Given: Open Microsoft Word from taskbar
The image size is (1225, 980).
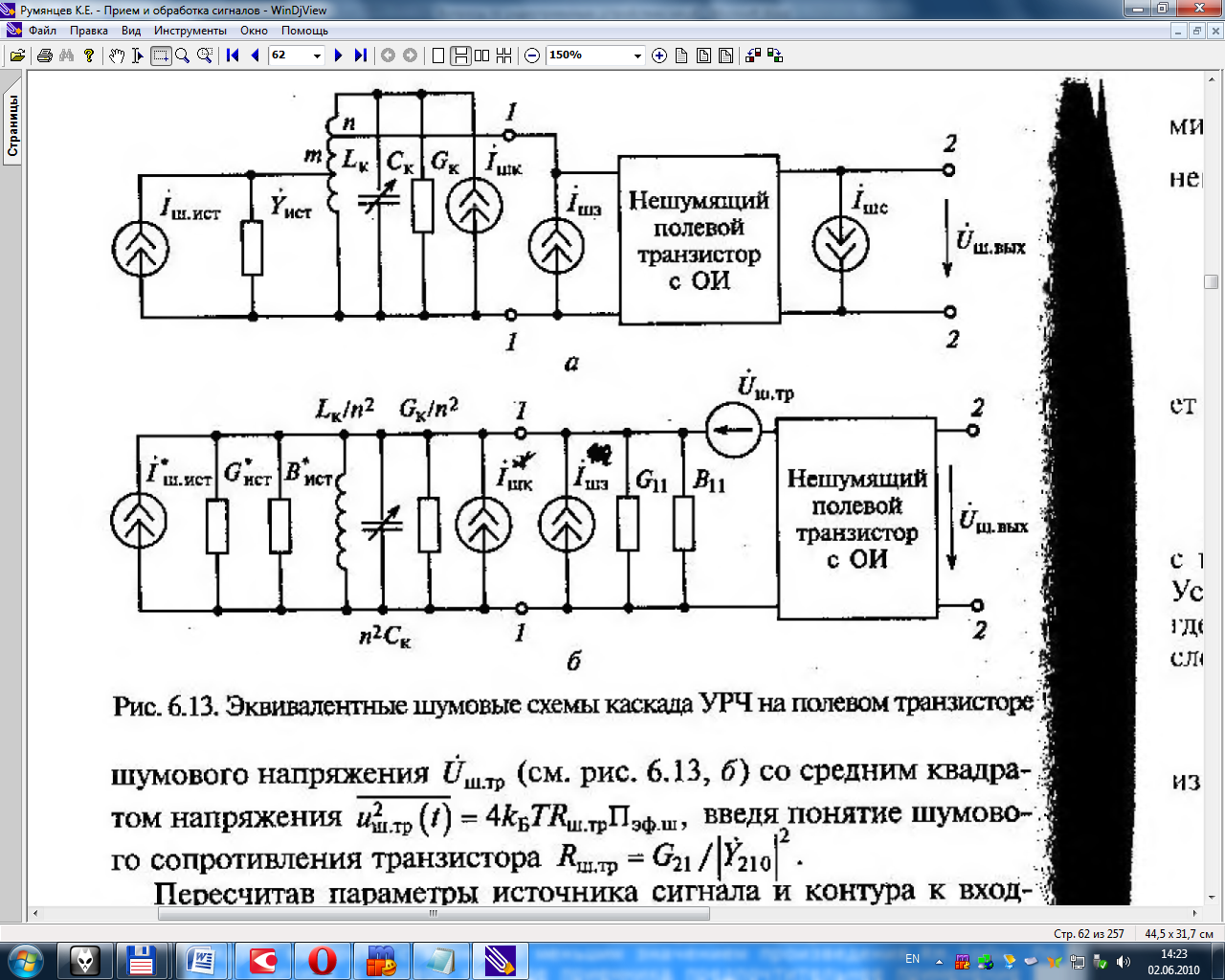Looking at the screenshot, I should point(202,960).
